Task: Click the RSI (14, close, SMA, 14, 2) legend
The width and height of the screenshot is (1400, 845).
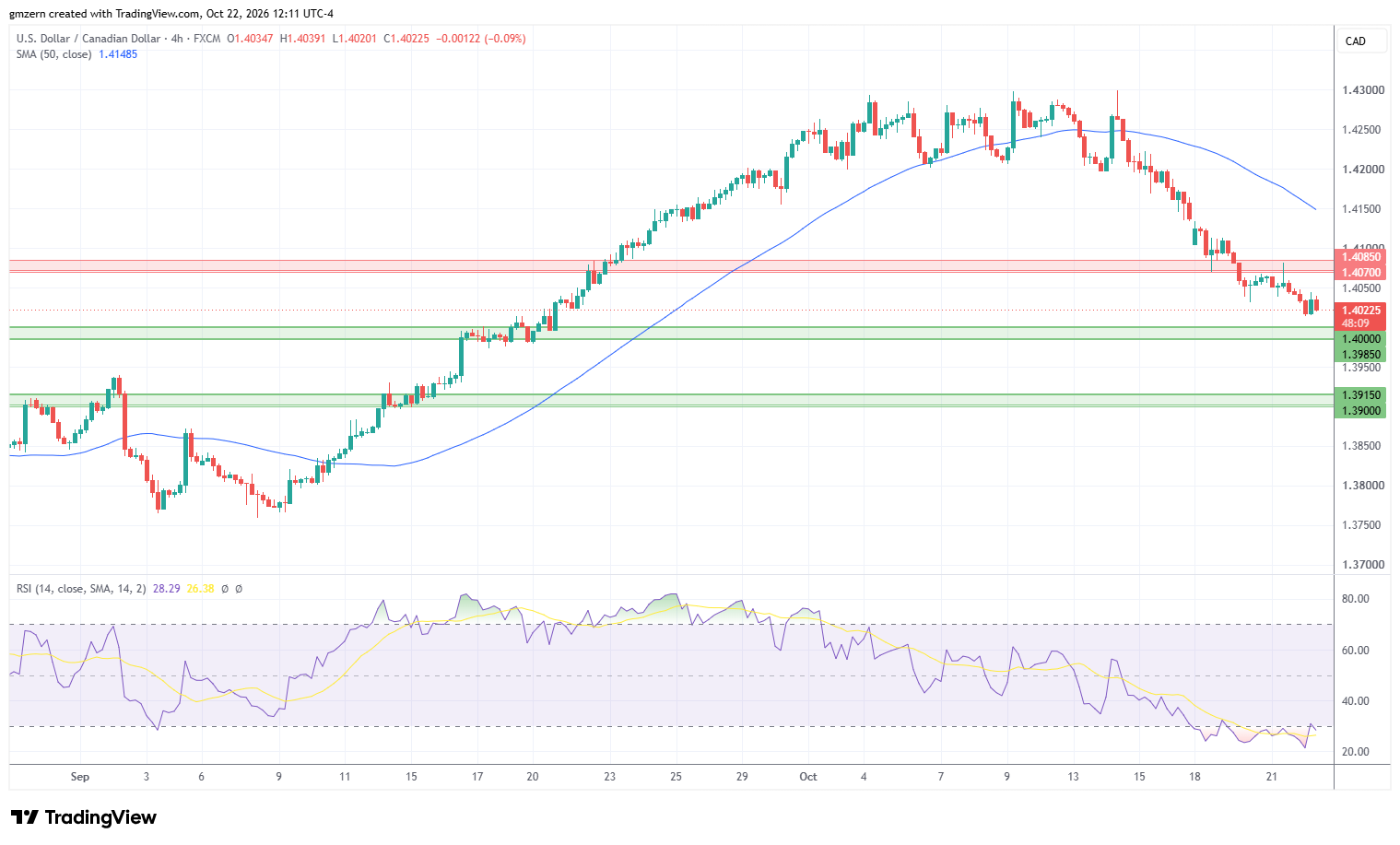Action: pyautogui.click(x=81, y=589)
